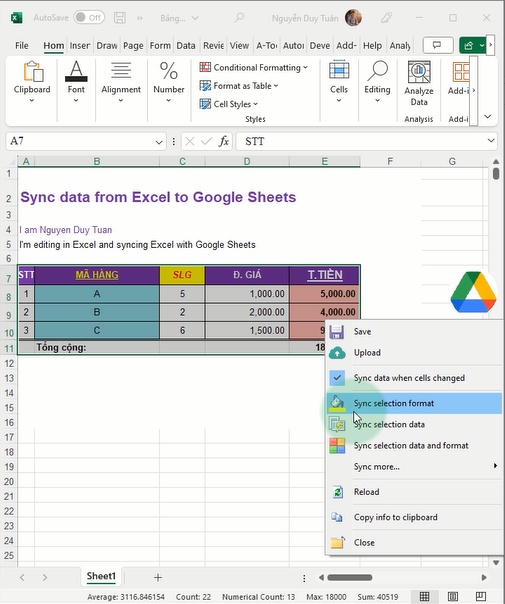Click the Tổng cộng cell

[x=97, y=347]
